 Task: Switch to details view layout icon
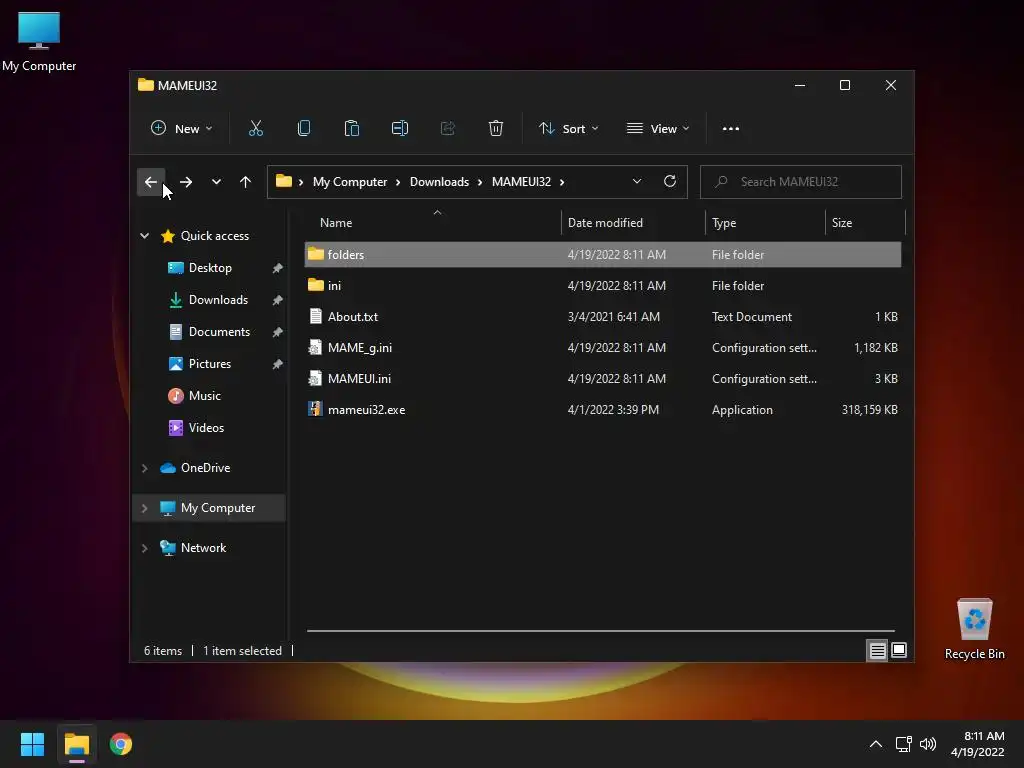coord(877,650)
